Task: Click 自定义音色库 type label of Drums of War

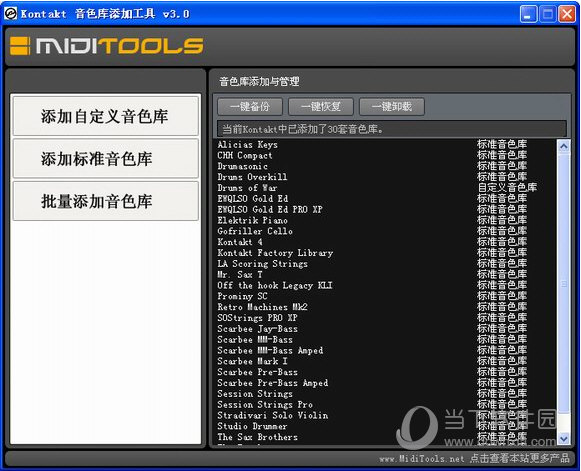Action: (x=507, y=188)
